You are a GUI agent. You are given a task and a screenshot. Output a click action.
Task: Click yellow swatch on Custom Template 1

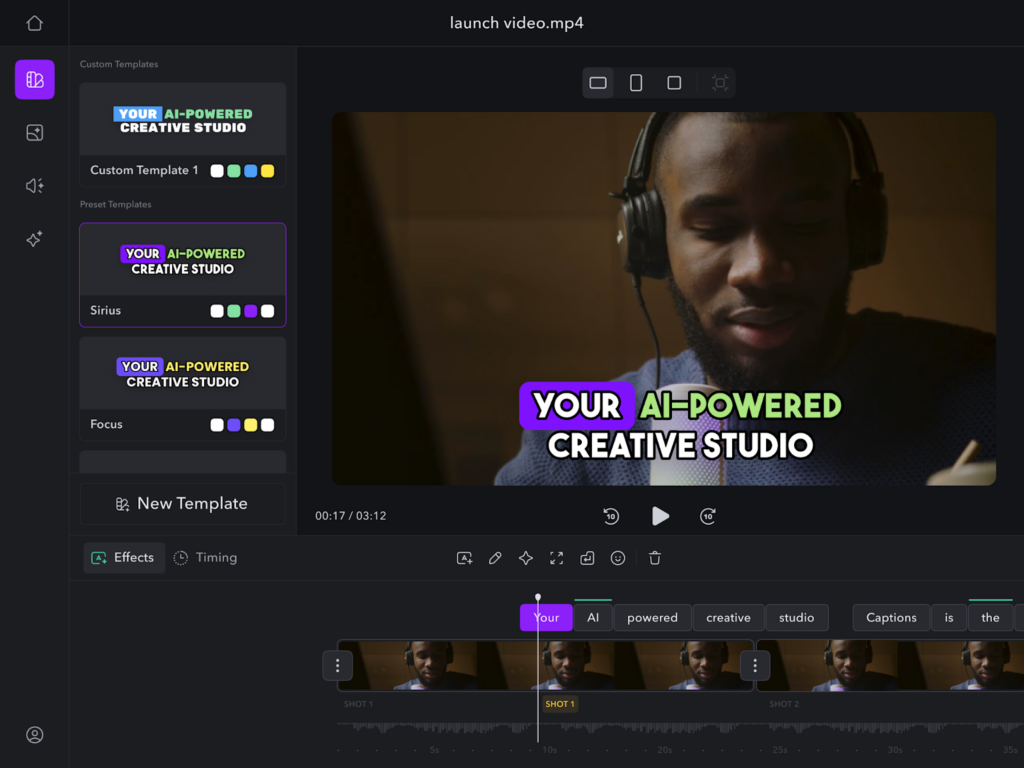tap(267, 171)
